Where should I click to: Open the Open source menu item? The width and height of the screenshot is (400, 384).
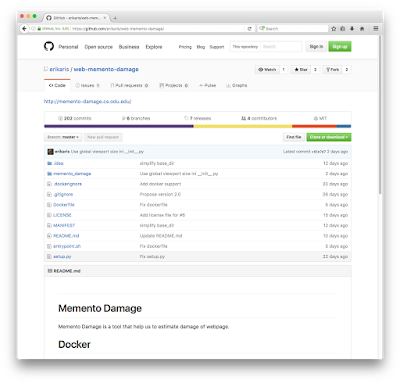(98, 47)
